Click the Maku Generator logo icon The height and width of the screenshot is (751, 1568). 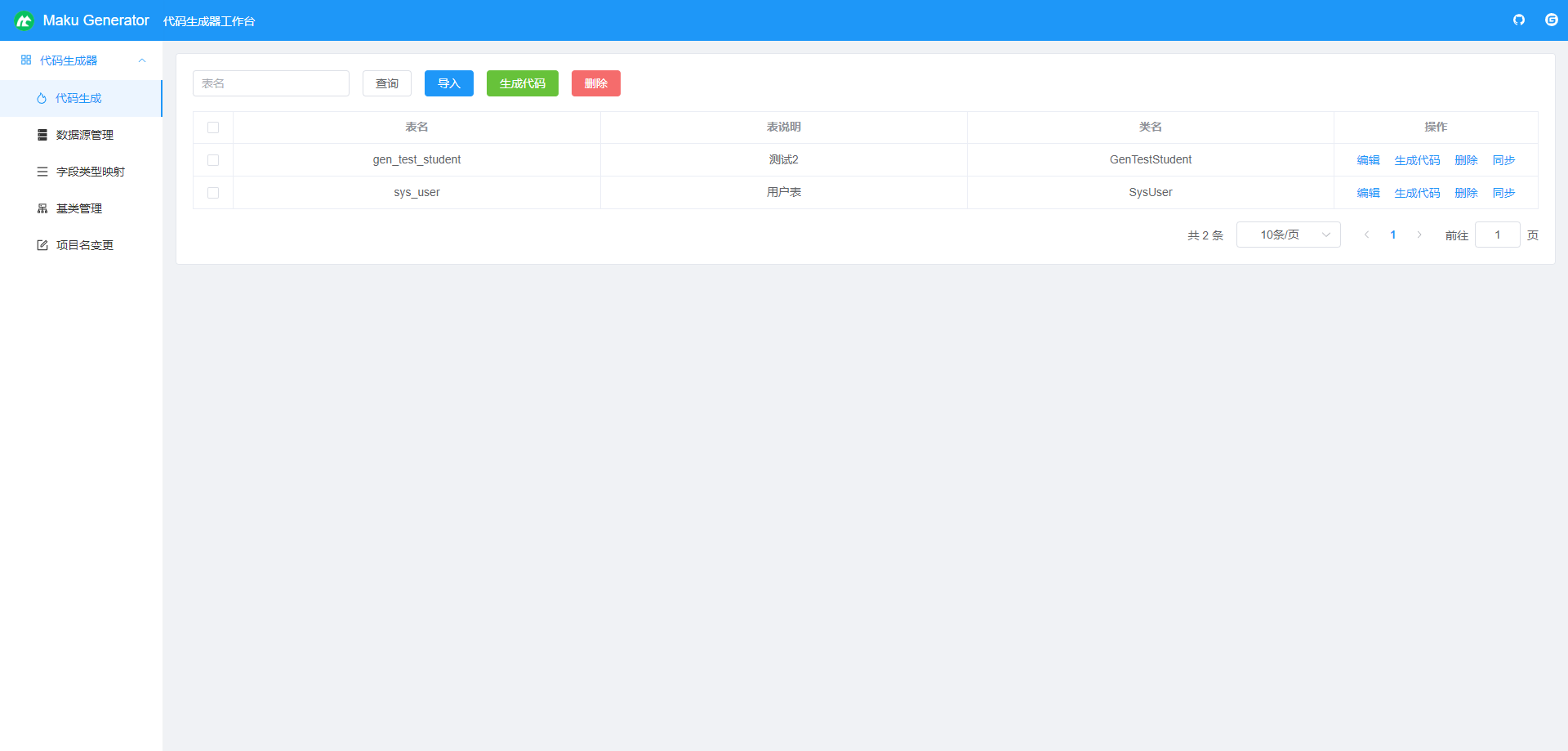24,20
